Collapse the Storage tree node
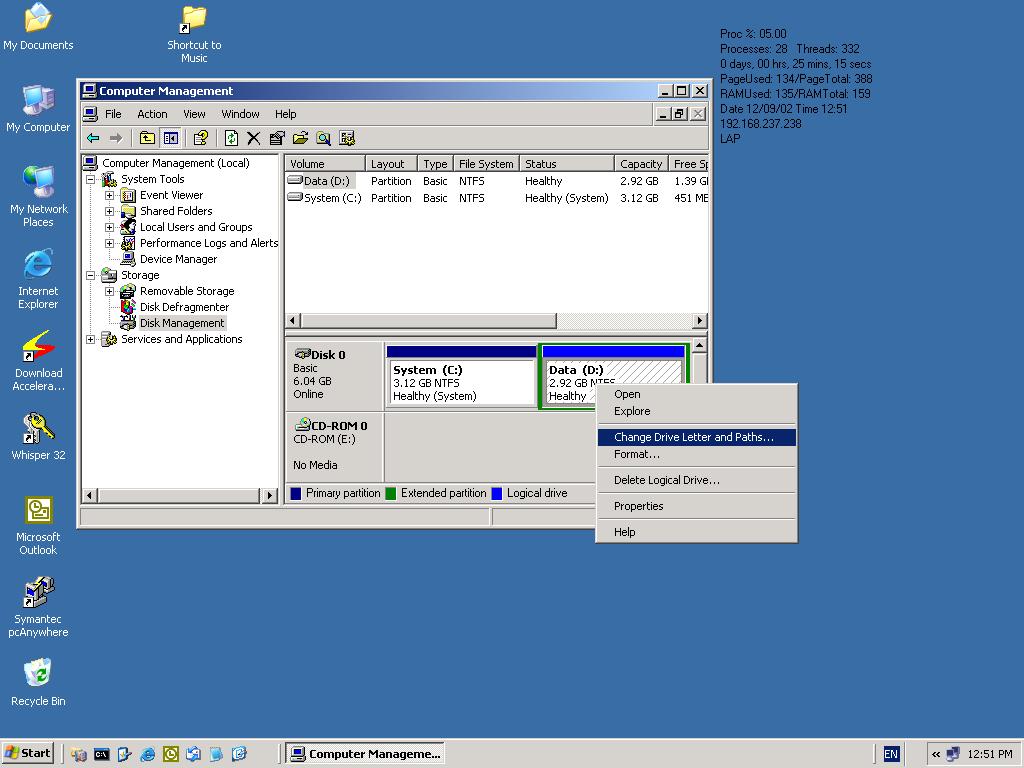Image resolution: width=1024 pixels, height=768 pixels. pos(90,275)
